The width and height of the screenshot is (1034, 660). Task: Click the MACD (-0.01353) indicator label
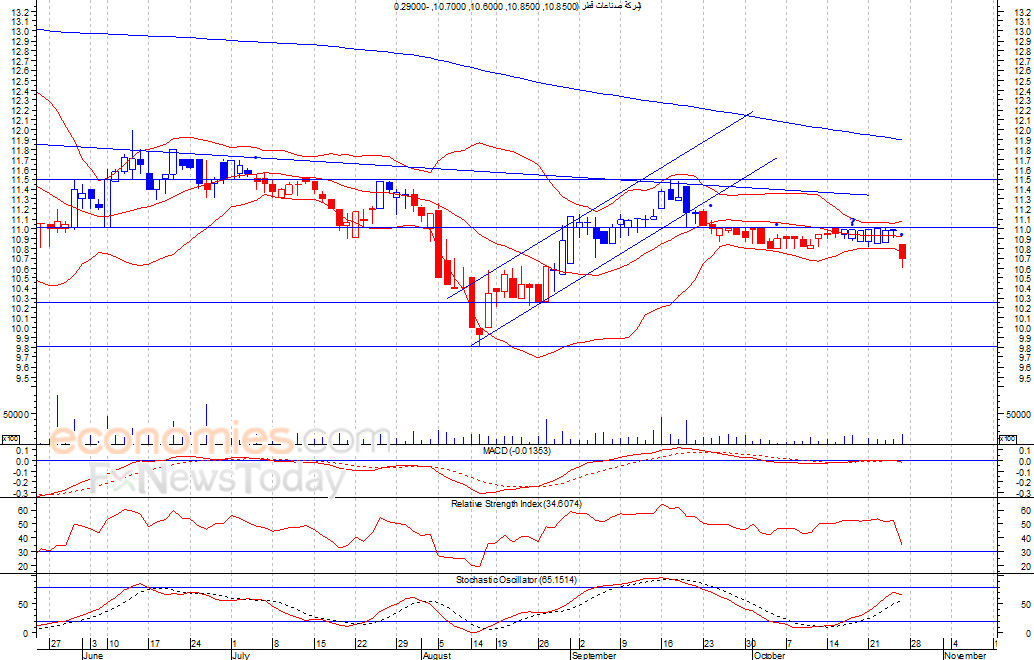[516, 451]
